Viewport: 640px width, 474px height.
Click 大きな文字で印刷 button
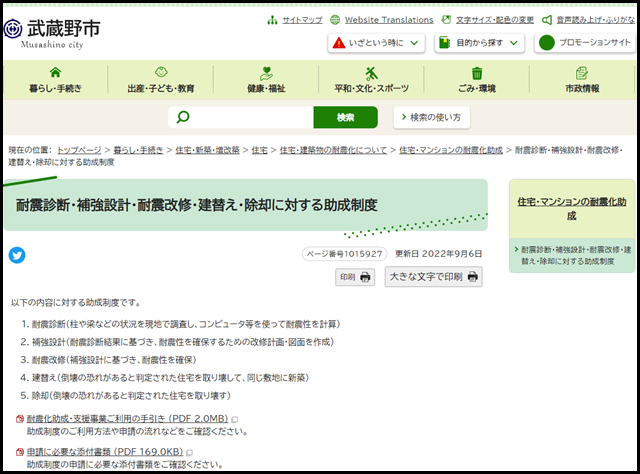click(433, 277)
